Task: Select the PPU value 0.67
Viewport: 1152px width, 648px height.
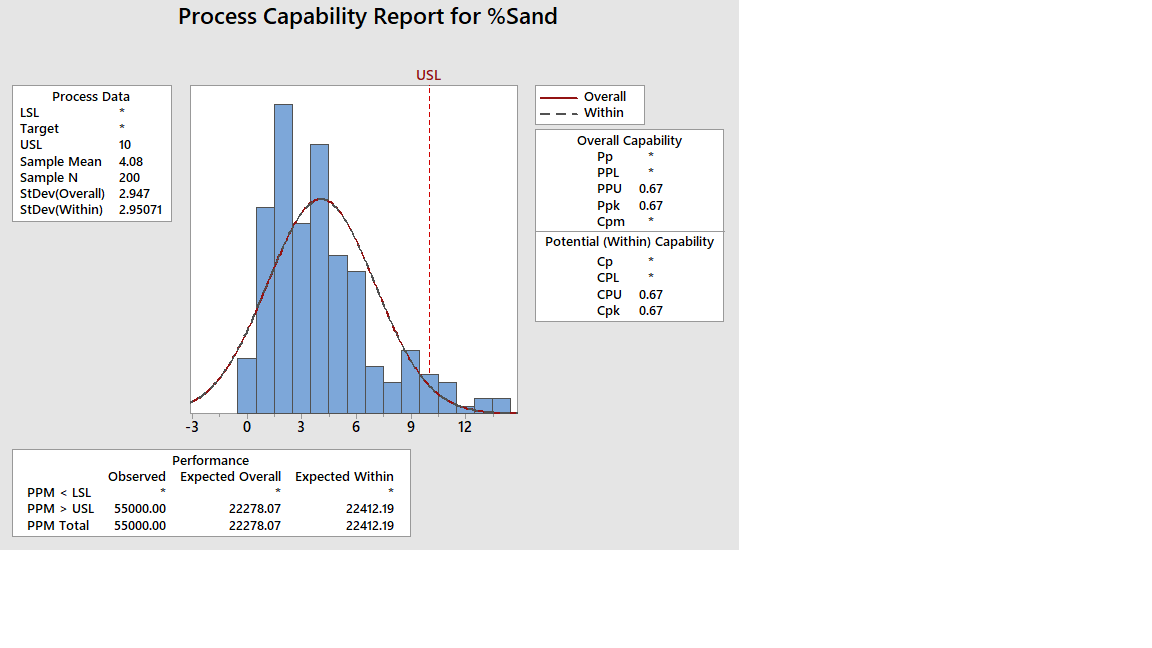Action: tap(651, 188)
